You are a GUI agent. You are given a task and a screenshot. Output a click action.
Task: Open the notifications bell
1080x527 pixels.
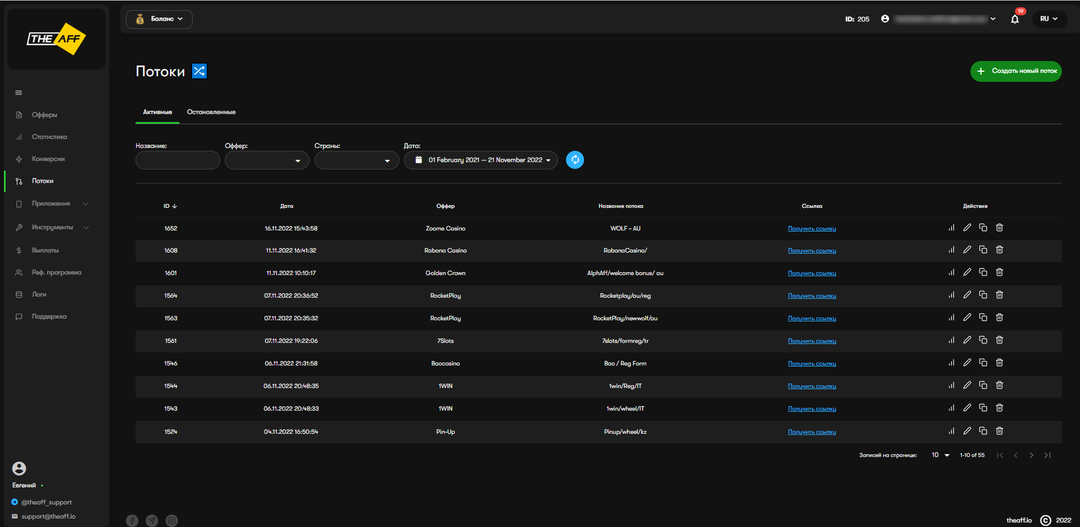point(1015,19)
